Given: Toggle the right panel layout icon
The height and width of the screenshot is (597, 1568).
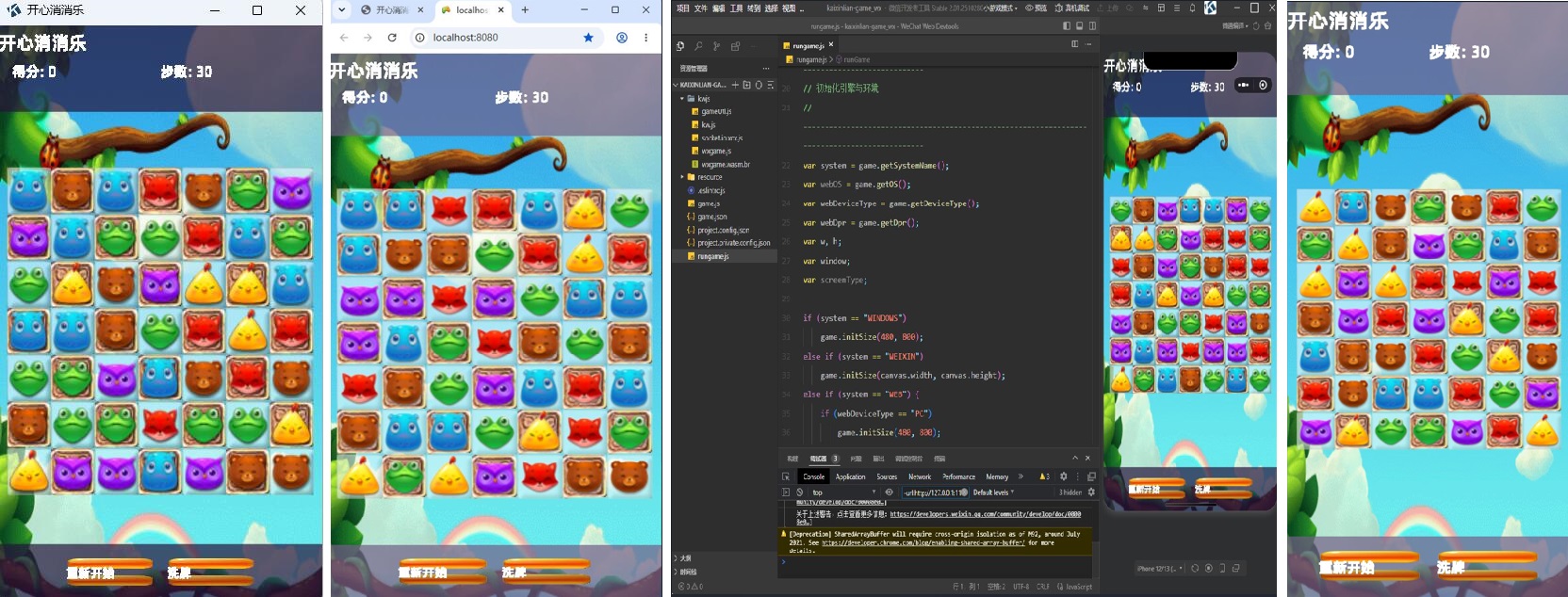Looking at the screenshot, I should [x=1092, y=26].
